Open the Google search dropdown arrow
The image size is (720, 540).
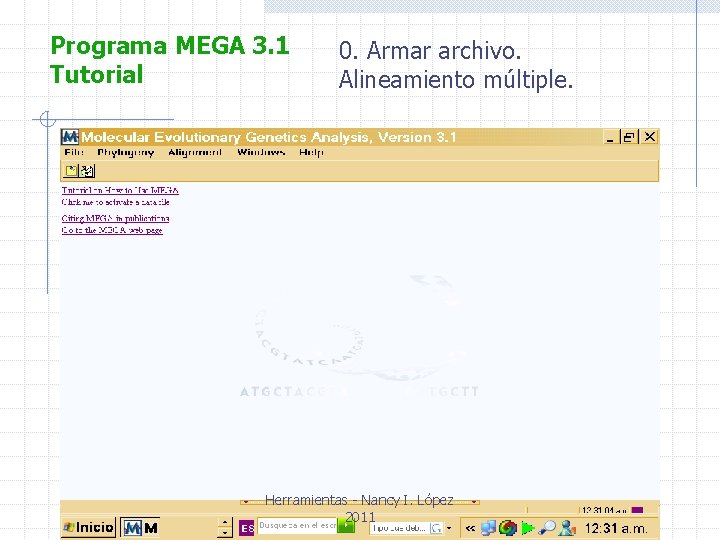tap(449, 528)
